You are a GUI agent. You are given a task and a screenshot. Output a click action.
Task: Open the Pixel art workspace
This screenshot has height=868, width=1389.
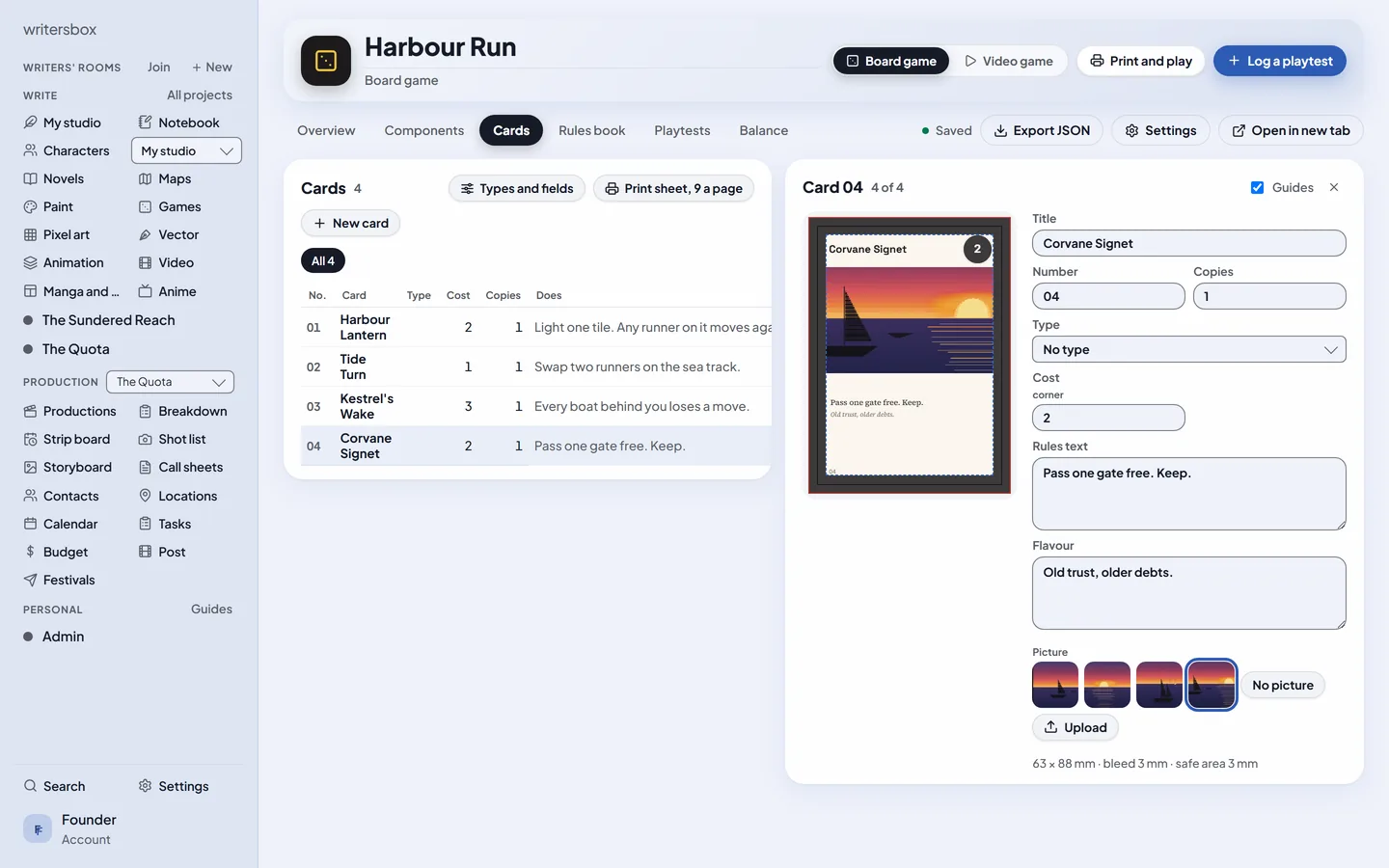pyautogui.click(x=57, y=234)
